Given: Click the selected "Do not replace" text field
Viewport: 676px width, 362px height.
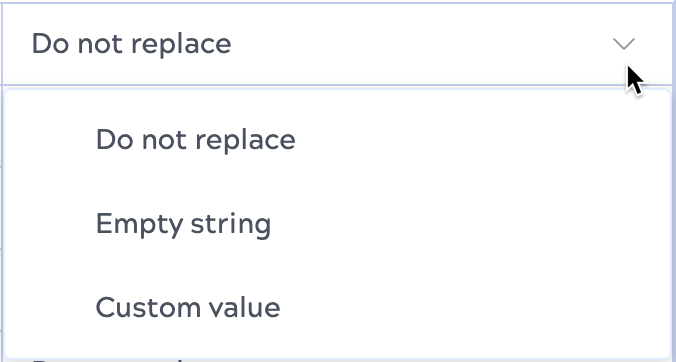Looking at the screenshot, I should click(x=338, y=44).
